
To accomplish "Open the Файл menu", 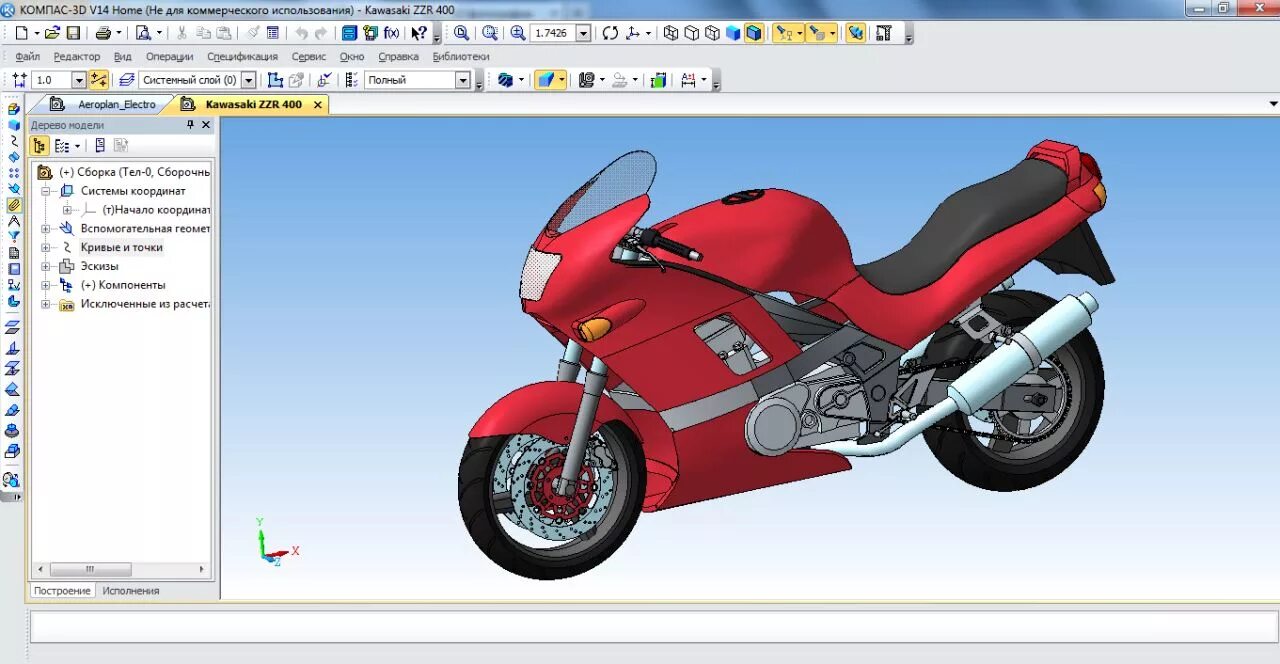I will click(28, 57).
